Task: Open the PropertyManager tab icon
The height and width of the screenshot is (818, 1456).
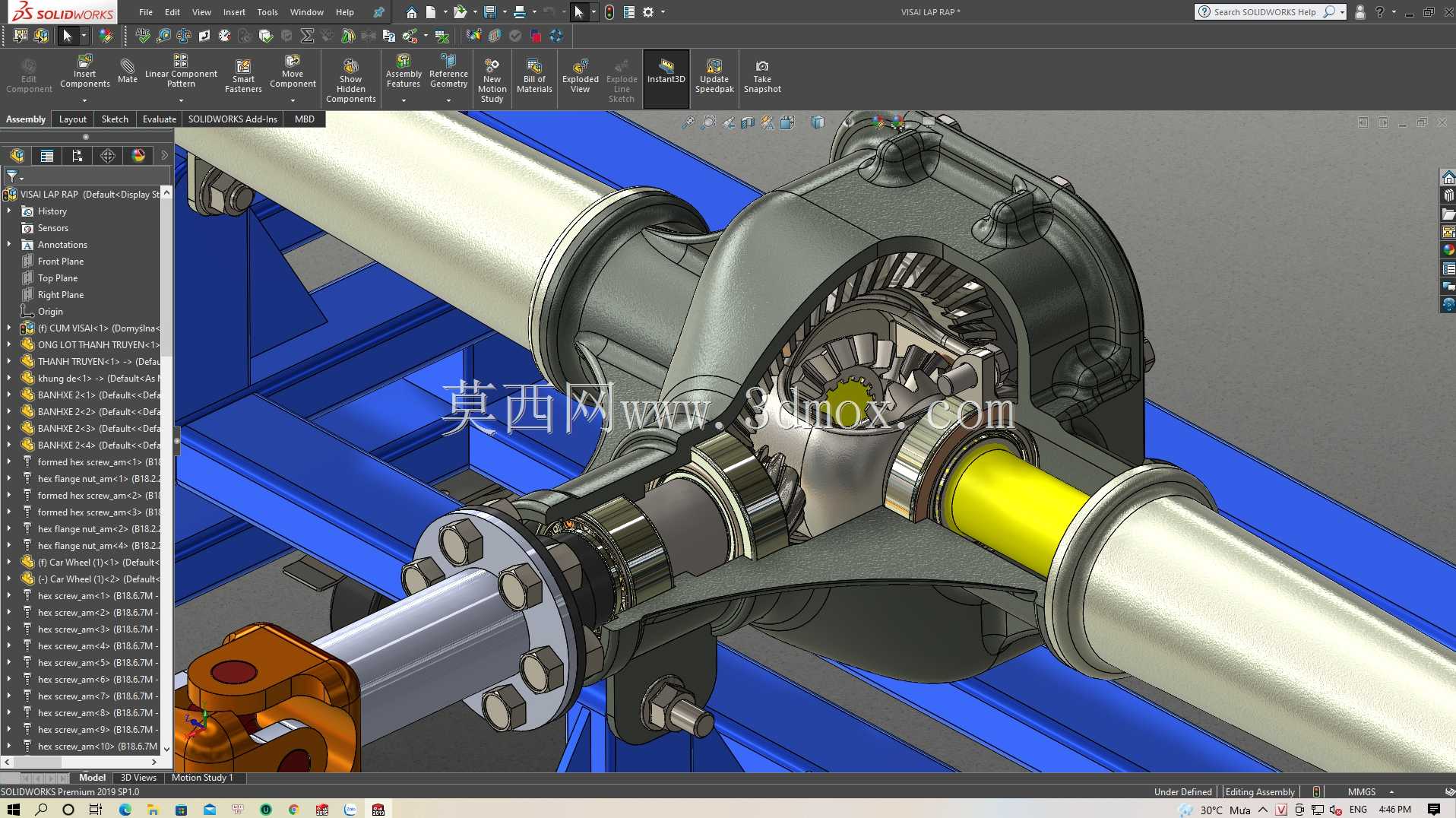Action: 47,156
